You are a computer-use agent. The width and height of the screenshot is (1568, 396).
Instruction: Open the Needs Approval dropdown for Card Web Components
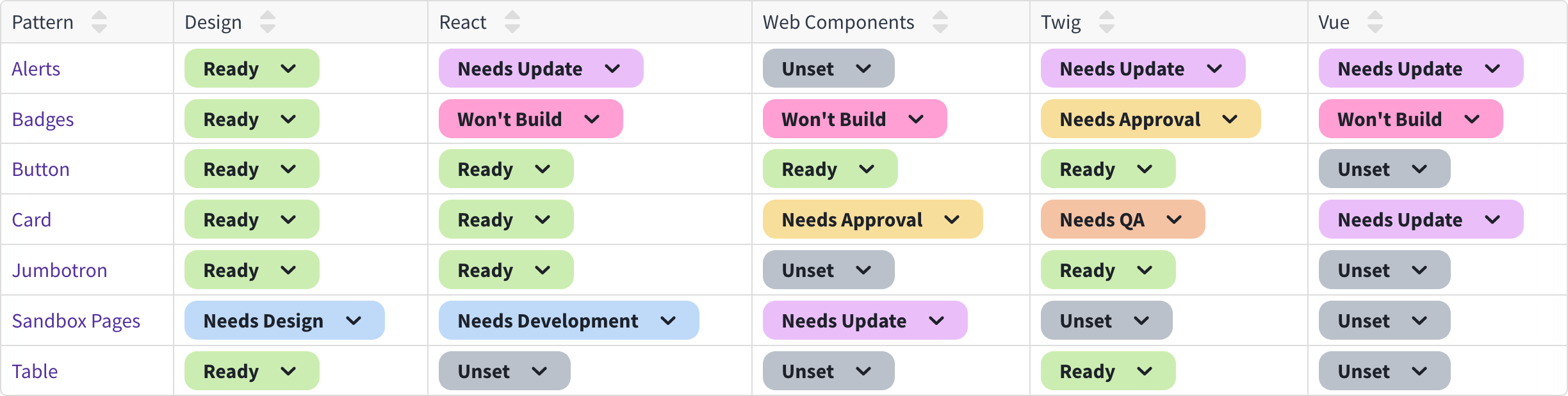(872, 219)
